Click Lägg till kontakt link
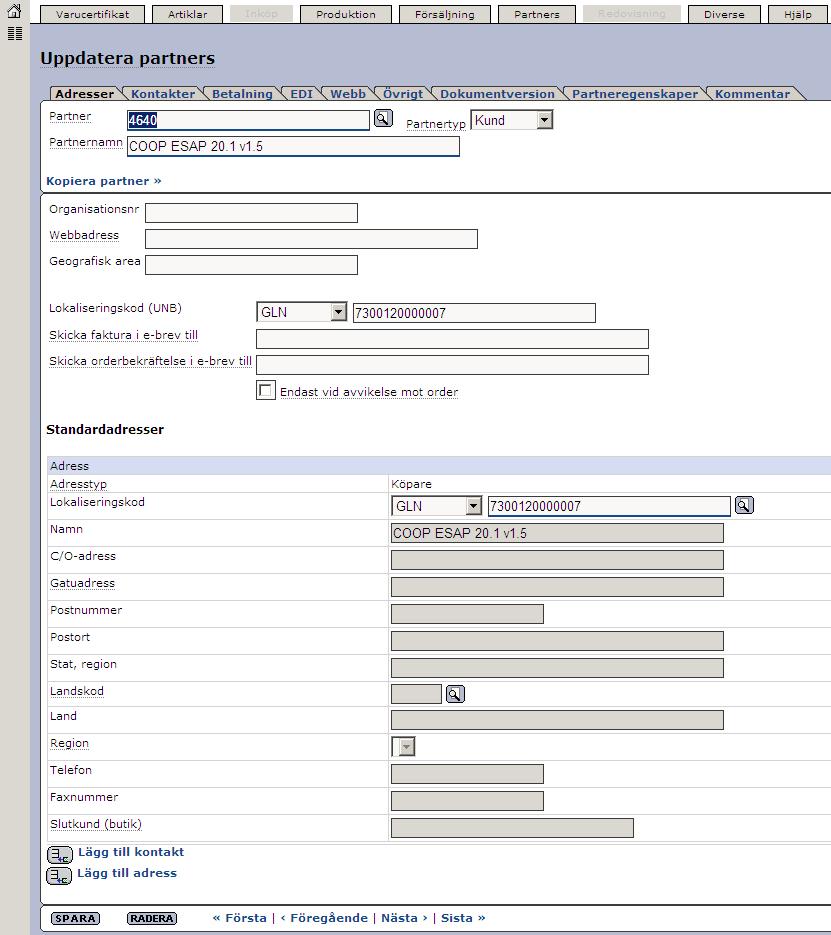 [x=131, y=852]
